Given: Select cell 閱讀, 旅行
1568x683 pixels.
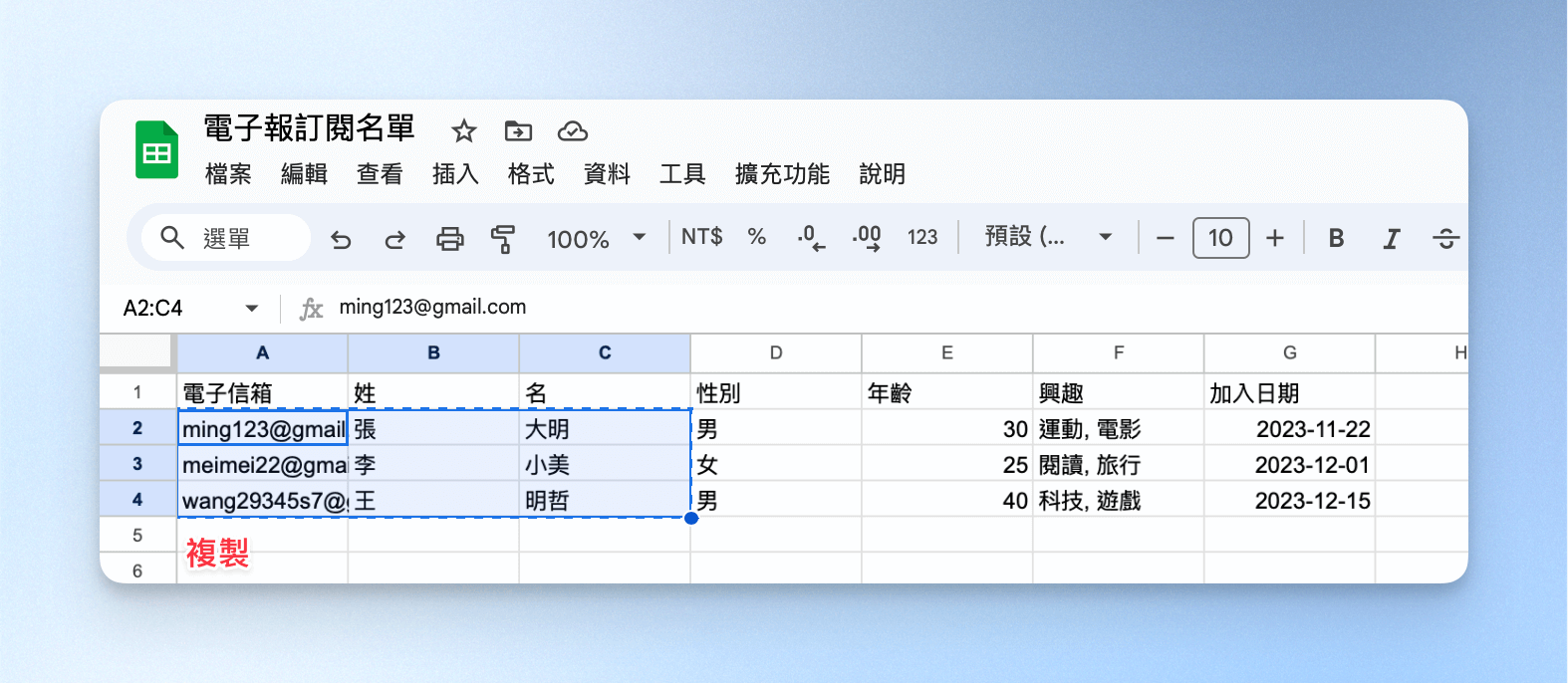Looking at the screenshot, I should pyautogui.click(x=1119, y=464).
